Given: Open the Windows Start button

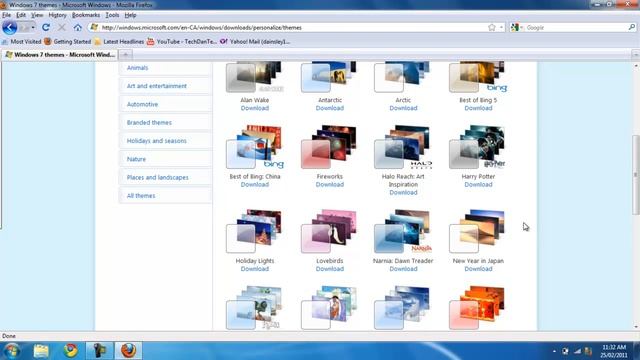Looking at the screenshot, I should click(x=11, y=351).
